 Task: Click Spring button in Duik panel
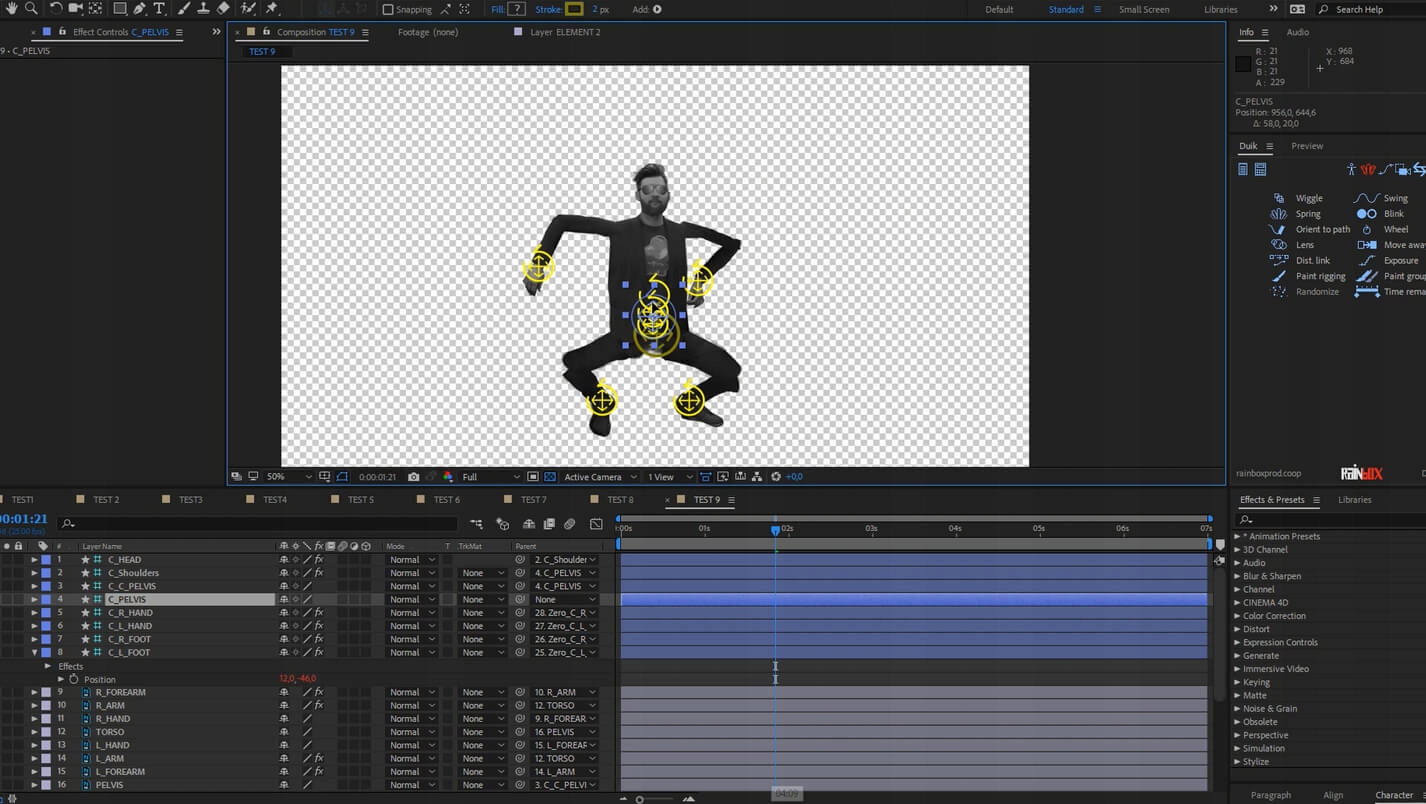click(x=1307, y=214)
